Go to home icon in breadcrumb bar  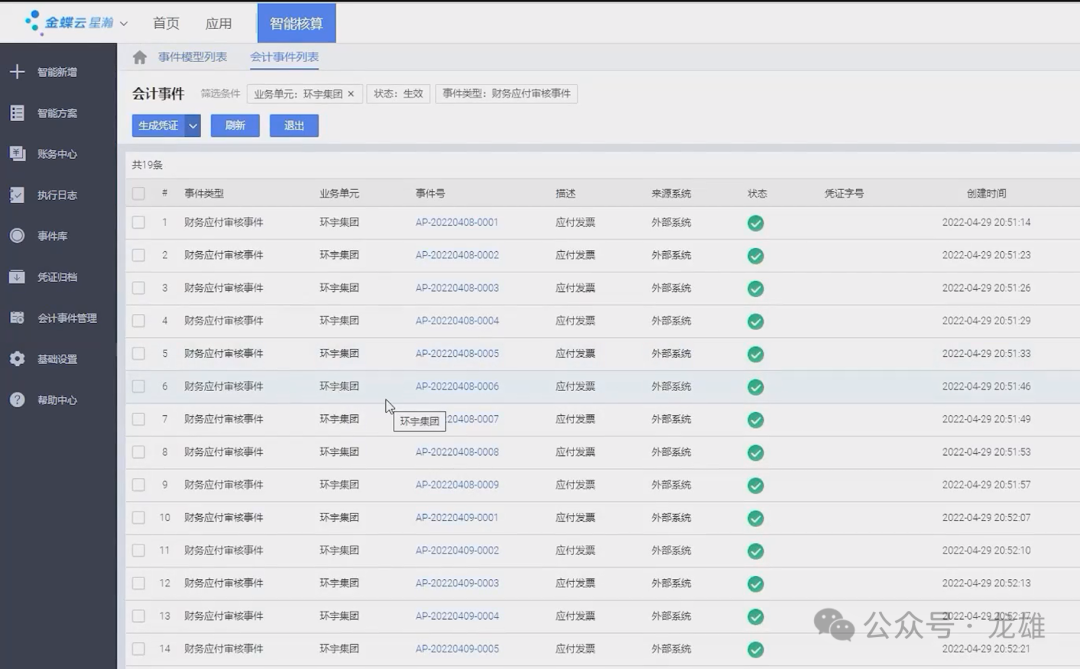[140, 58]
